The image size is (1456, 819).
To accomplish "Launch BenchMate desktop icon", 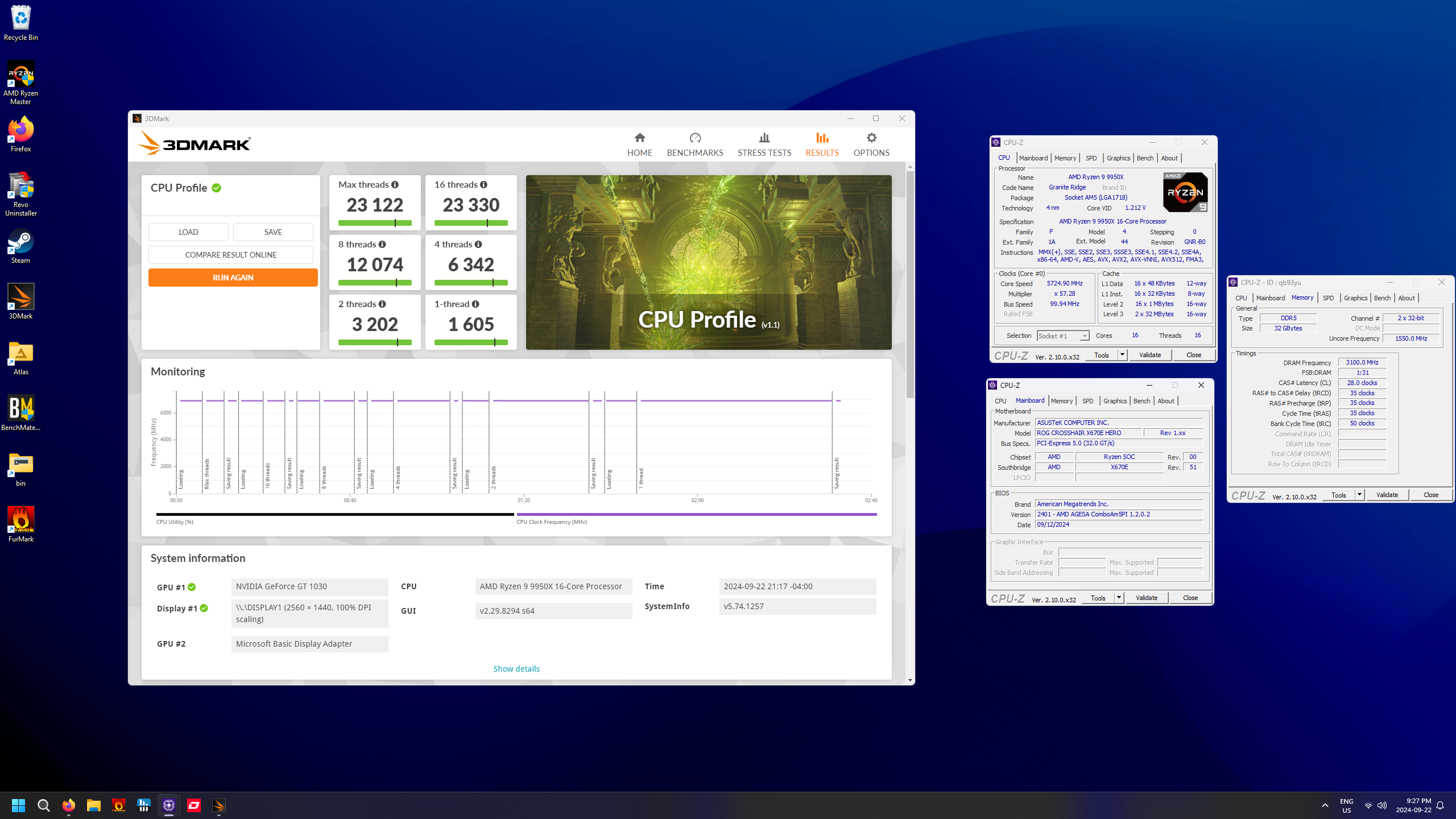I will 21,413.
